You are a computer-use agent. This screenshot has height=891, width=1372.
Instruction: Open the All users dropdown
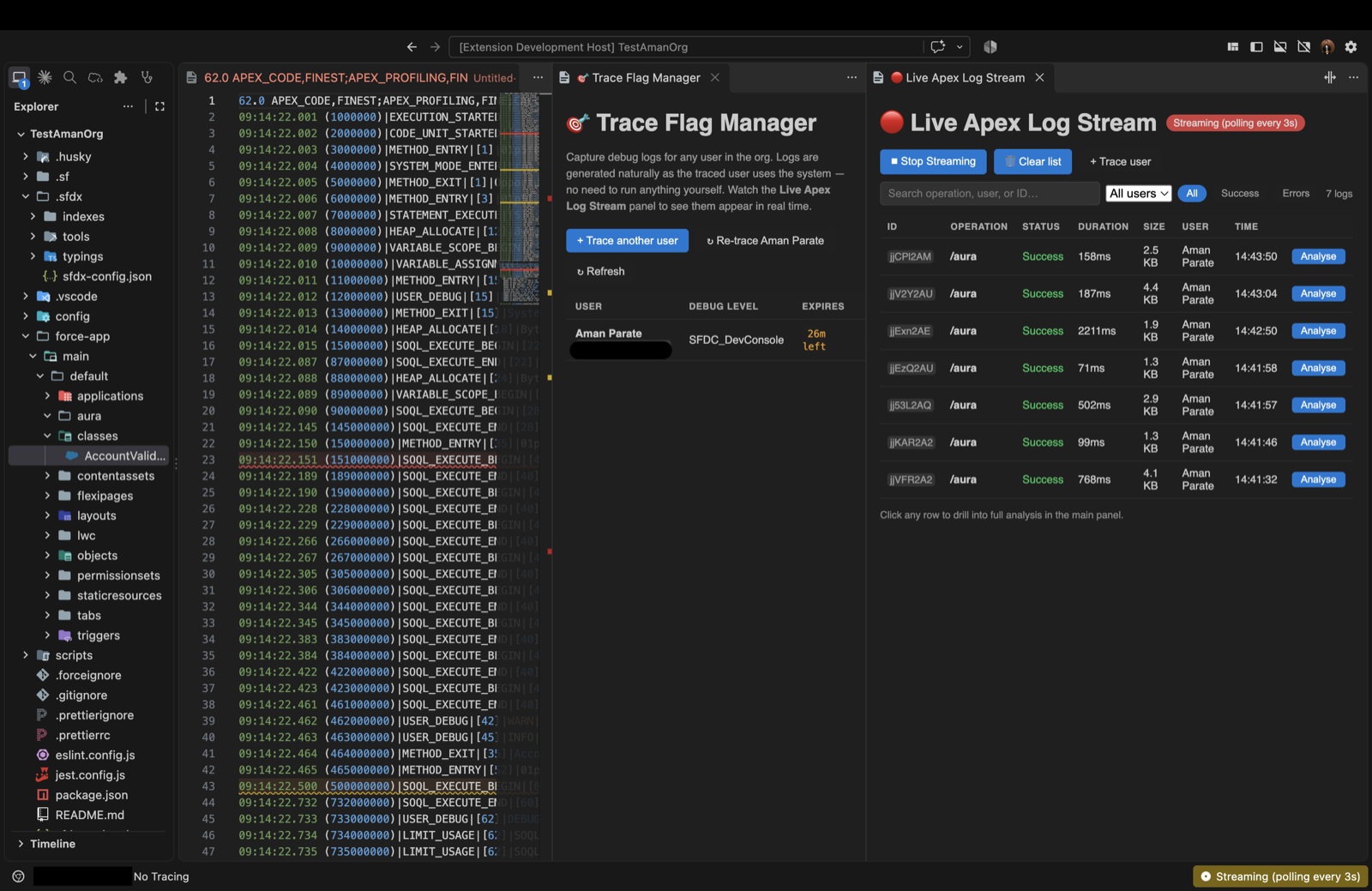click(1139, 194)
